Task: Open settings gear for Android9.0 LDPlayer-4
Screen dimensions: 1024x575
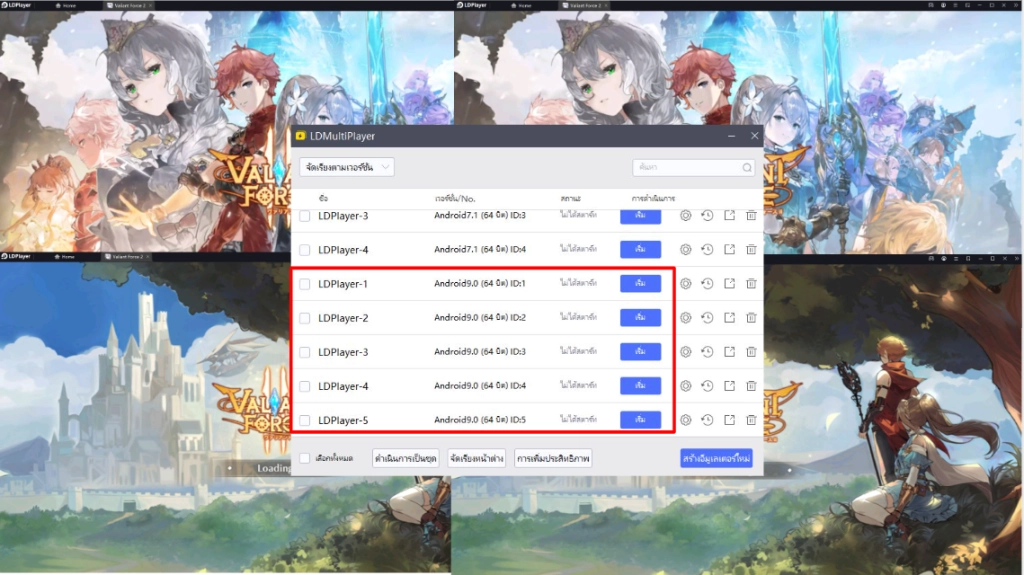Action: [685, 386]
